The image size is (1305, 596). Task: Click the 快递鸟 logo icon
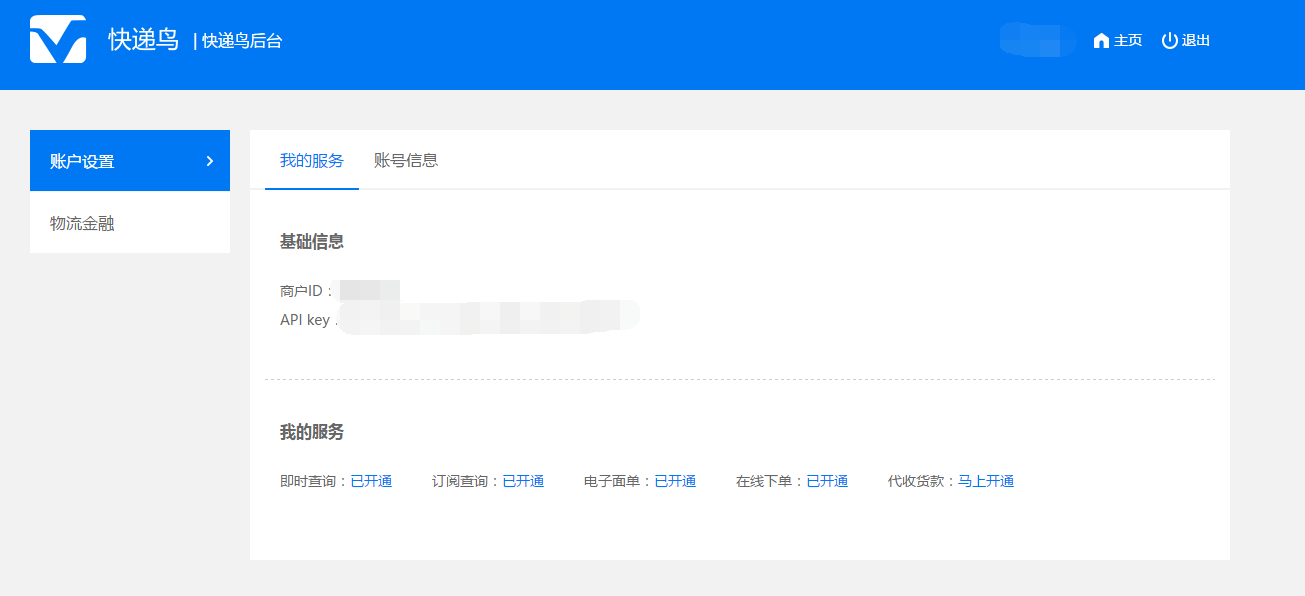tap(58, 39)
